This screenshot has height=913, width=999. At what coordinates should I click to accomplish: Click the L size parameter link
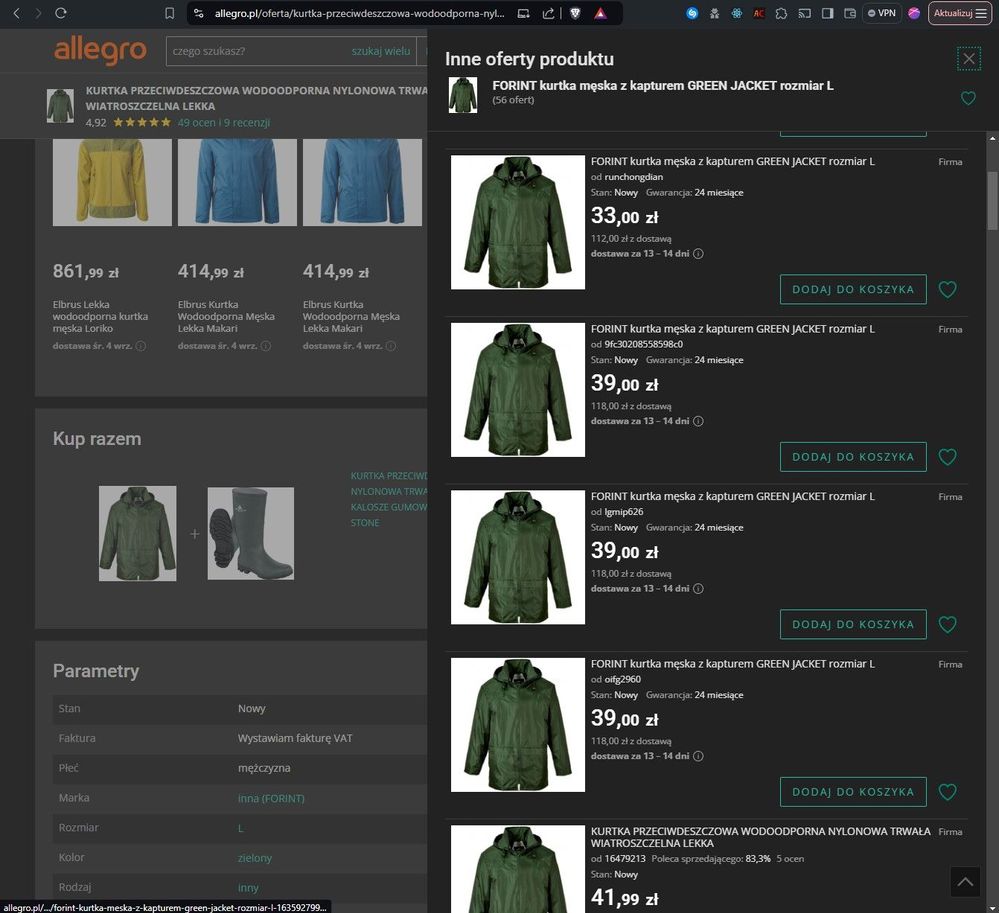[241, 828]
